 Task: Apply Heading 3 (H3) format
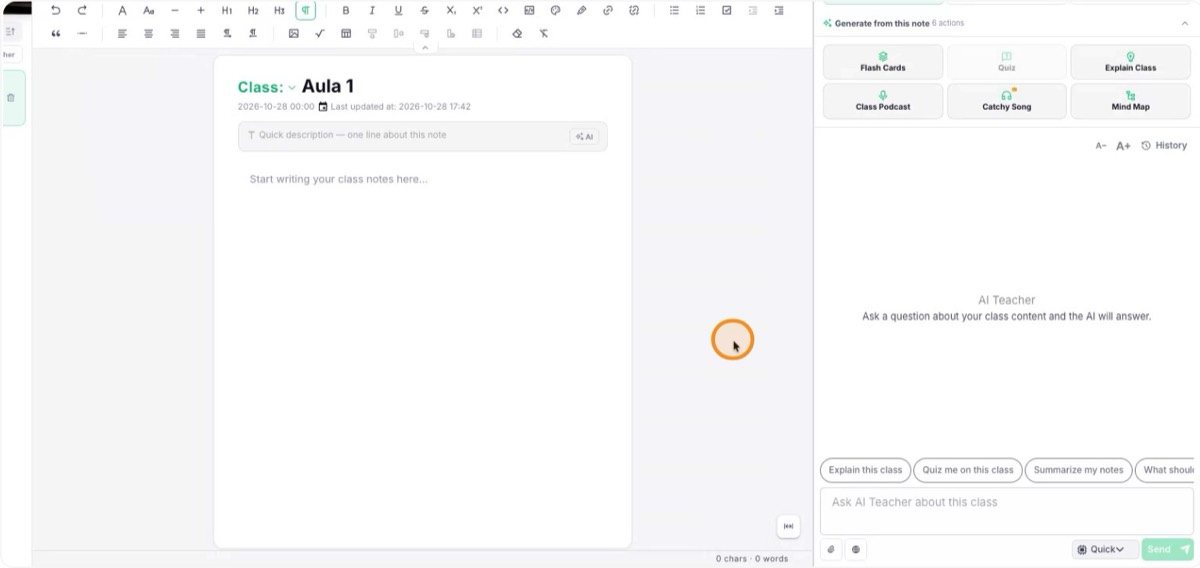(279, 10)
